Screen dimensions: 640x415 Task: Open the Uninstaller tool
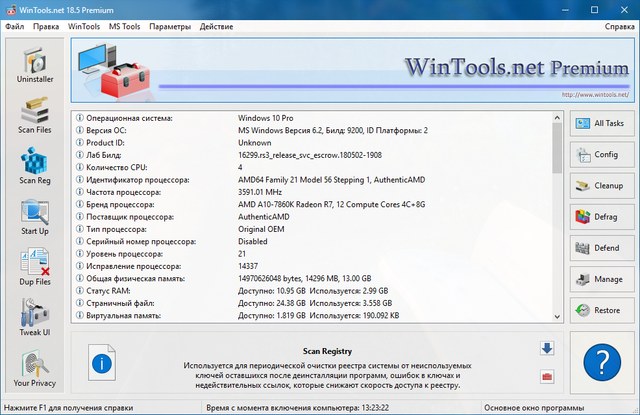point(35,66)
